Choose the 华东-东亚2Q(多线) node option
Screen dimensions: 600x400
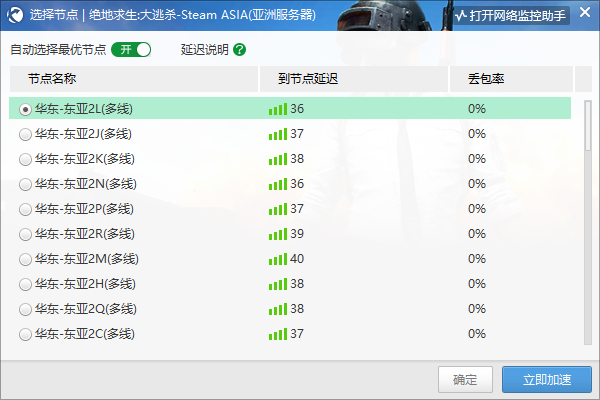(26, 309)
